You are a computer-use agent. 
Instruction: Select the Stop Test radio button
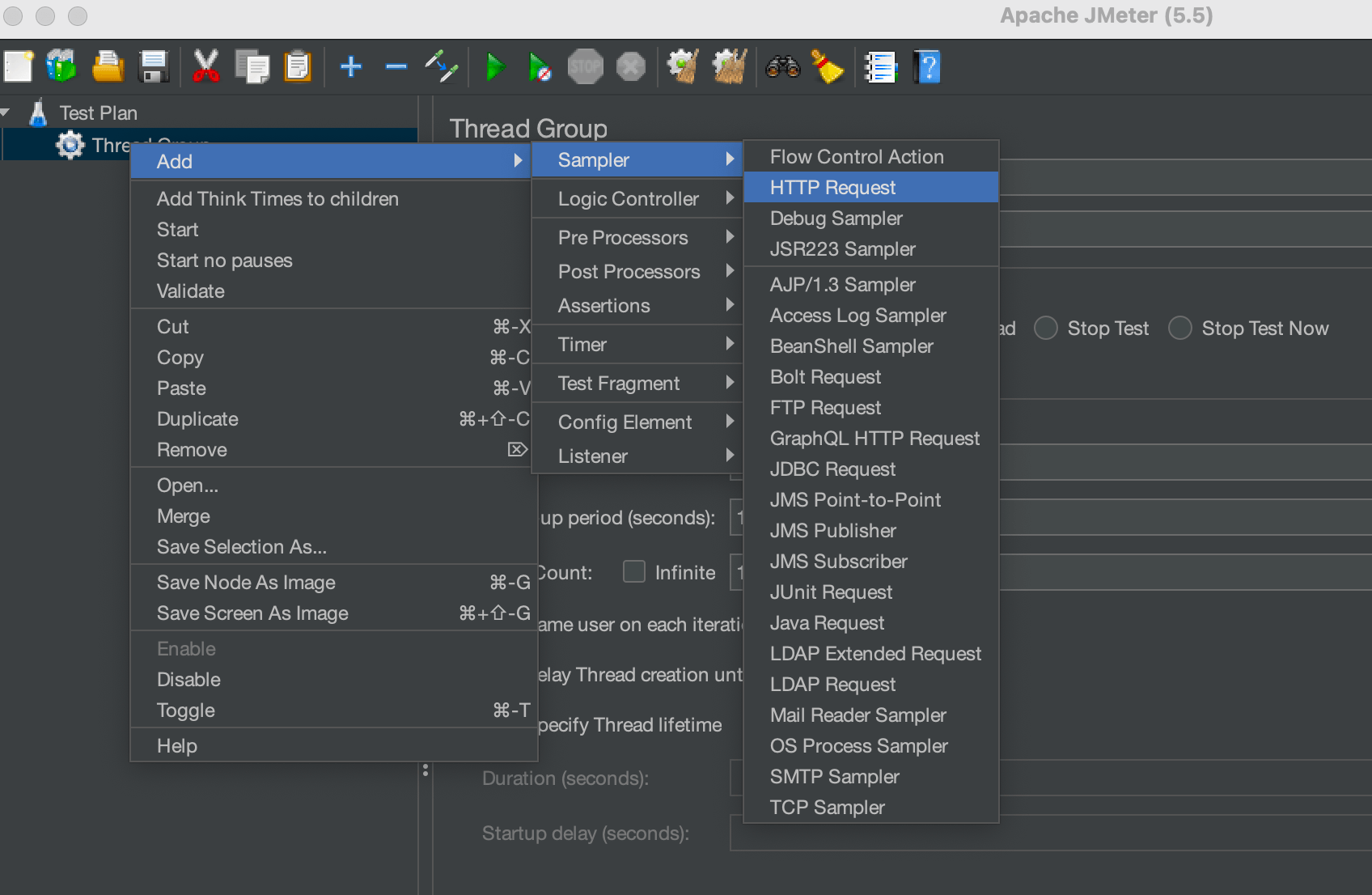(1046, 328)
